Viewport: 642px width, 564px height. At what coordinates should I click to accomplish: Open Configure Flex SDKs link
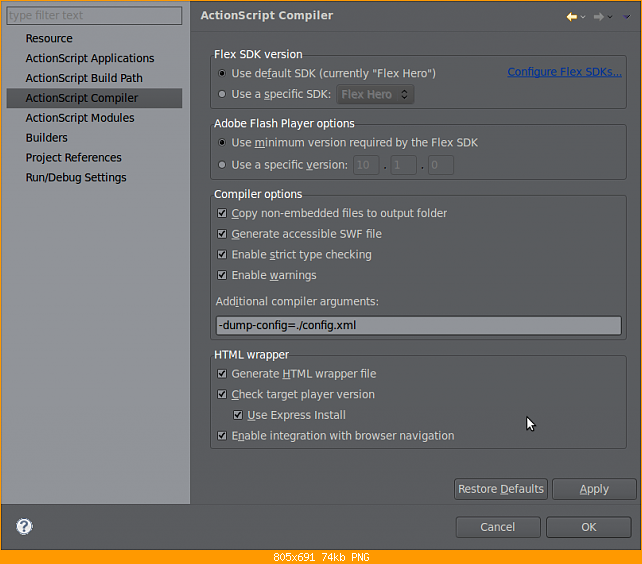point(565,72)
